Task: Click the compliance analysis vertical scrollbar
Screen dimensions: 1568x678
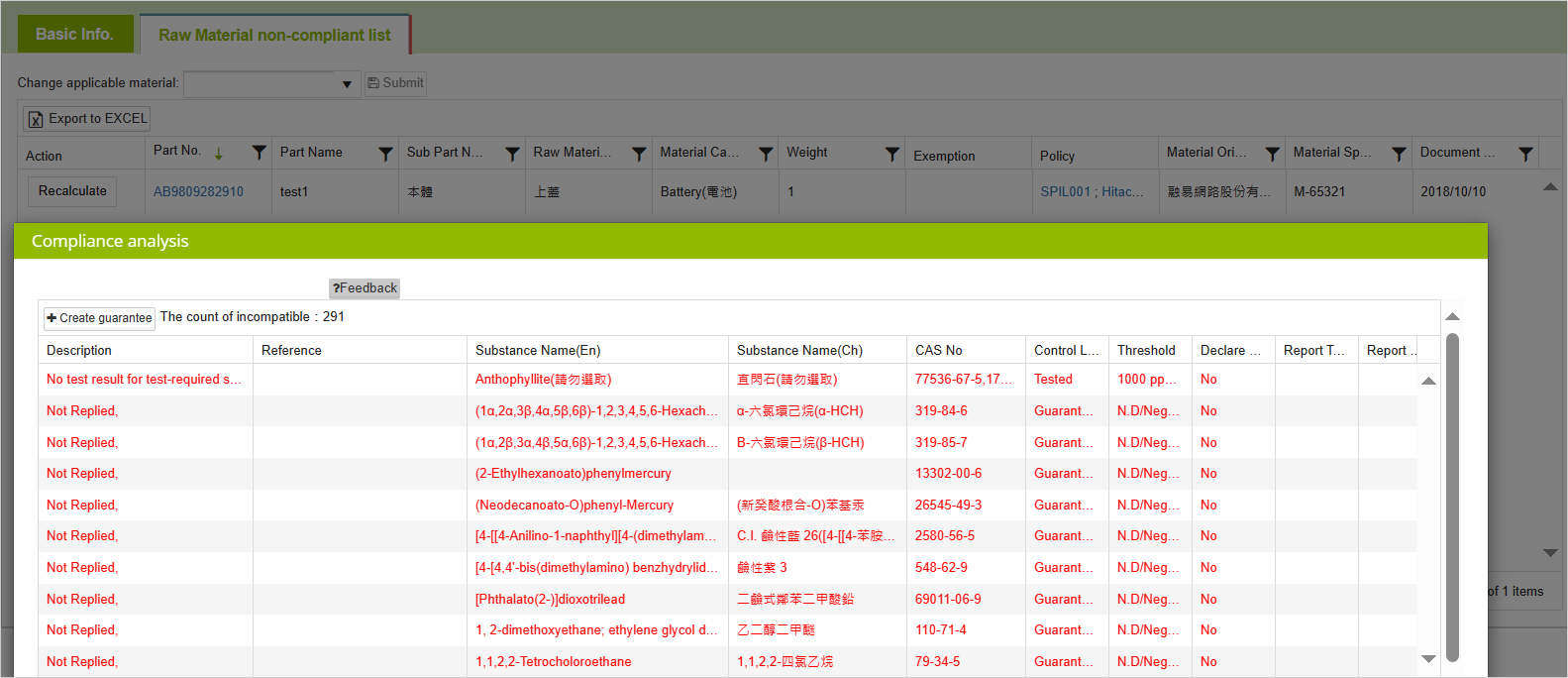Action: (x=1452, y=496)
